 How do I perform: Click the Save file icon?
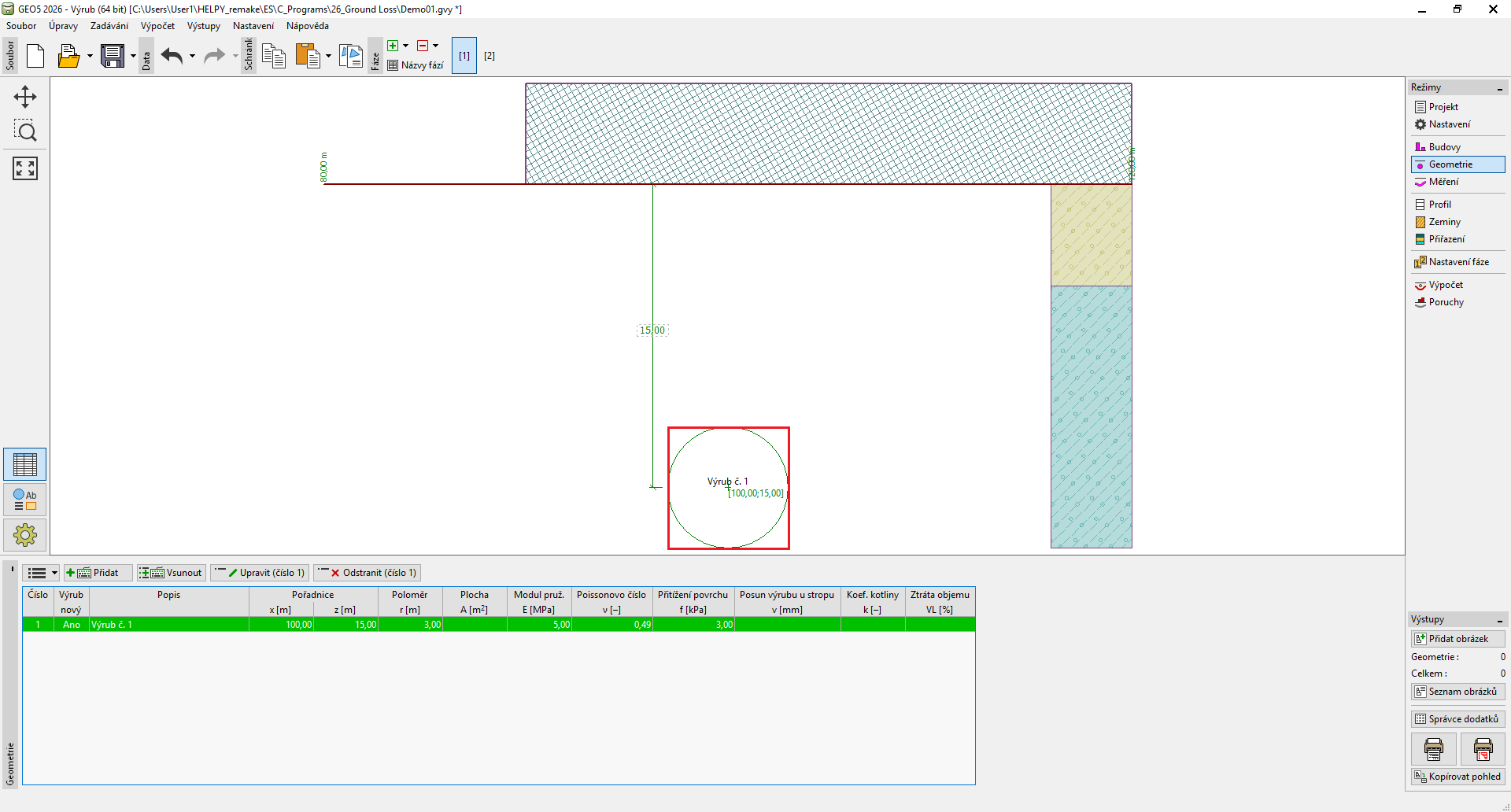coord(113,56)
